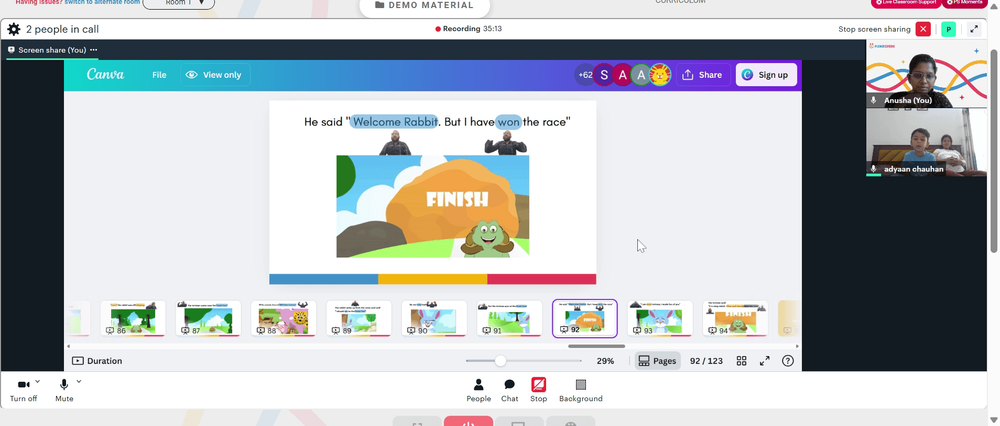Click PS Moments button
1000x426 pixels.
[x=964, y=3]
